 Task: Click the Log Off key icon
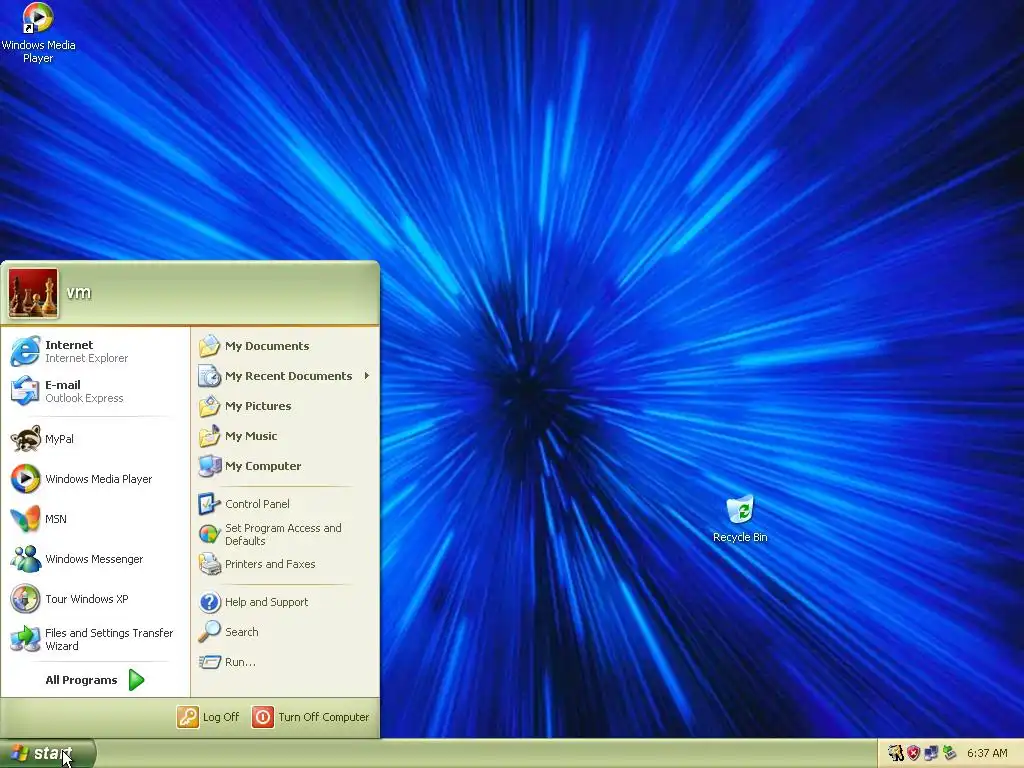pos(187,717)
